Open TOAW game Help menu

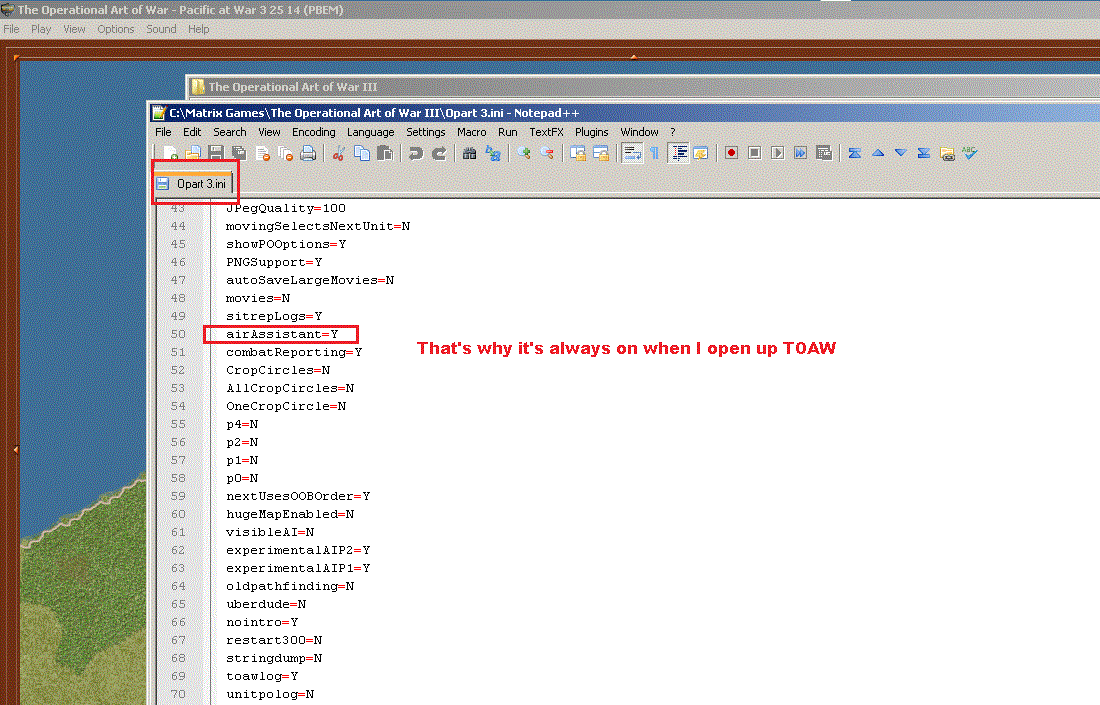point(199,29)
